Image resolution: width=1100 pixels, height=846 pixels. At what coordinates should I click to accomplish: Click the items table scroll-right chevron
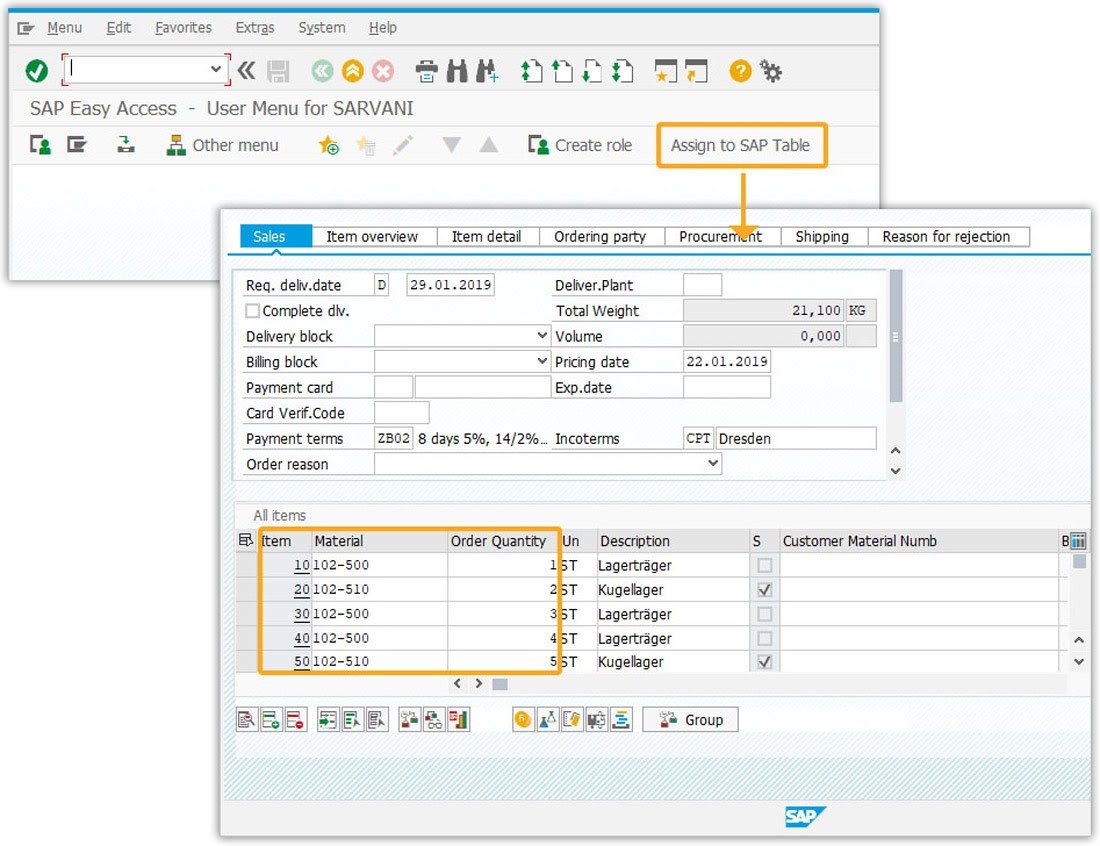pyautogui.click(x=478, y=683)
